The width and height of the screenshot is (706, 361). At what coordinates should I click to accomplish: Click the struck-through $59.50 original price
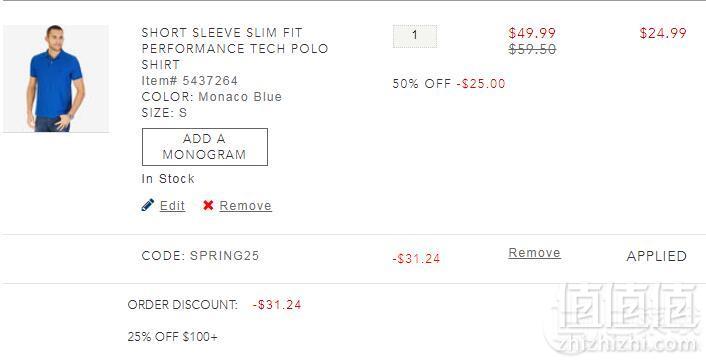532,49
